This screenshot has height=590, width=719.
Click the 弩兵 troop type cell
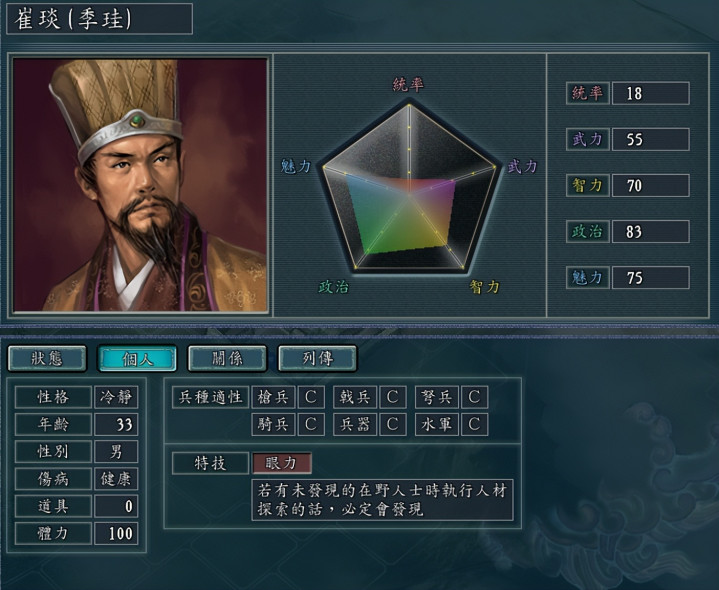pos(437,397)
